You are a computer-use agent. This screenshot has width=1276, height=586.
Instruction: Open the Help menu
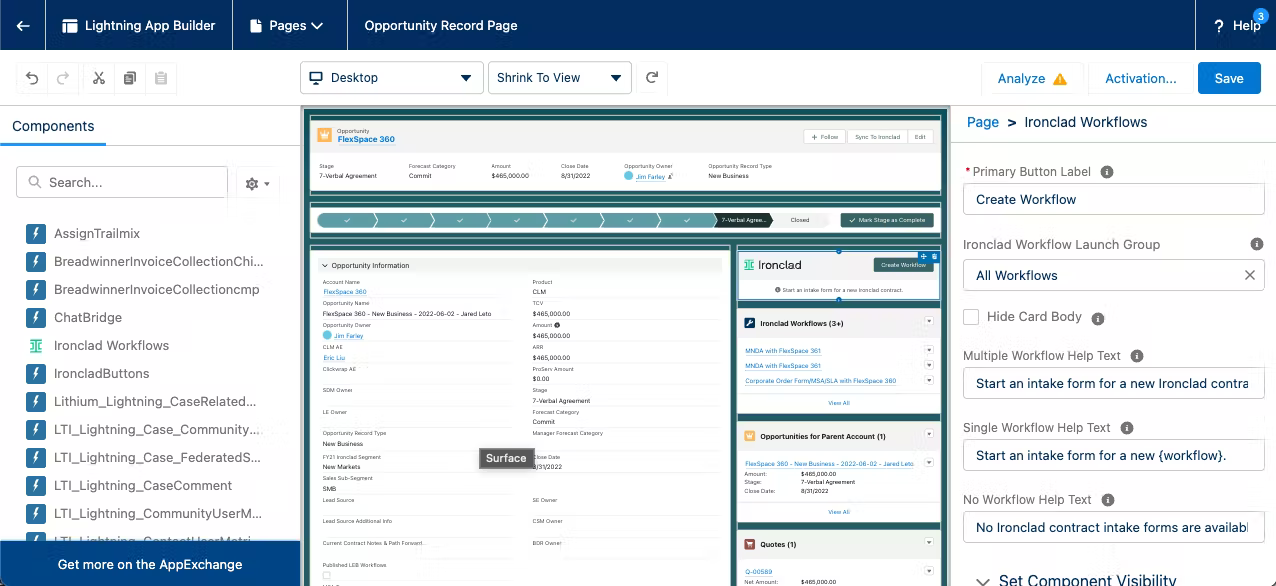[1237, 25]
